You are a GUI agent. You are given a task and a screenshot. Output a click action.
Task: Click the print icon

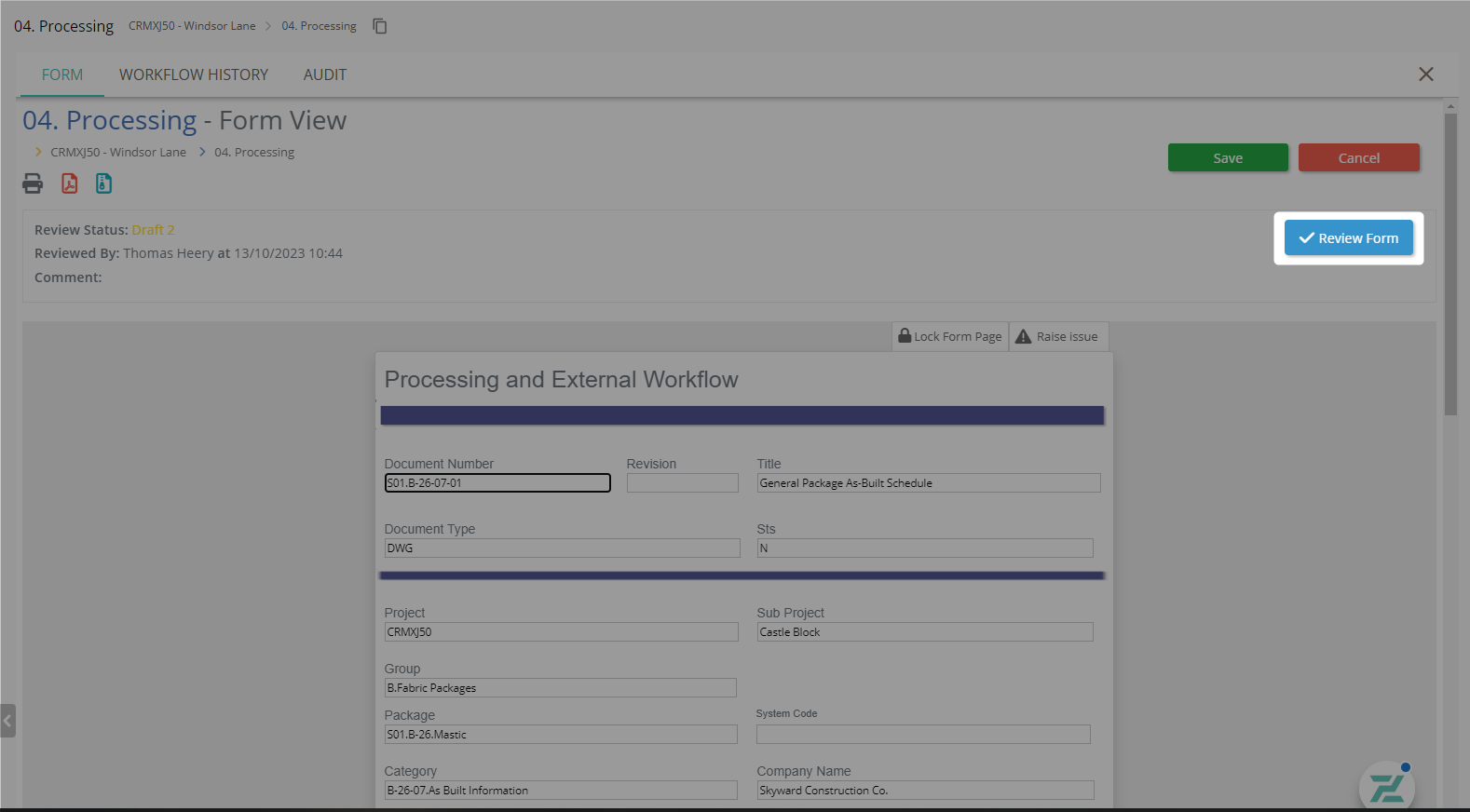tap(33, 183)
